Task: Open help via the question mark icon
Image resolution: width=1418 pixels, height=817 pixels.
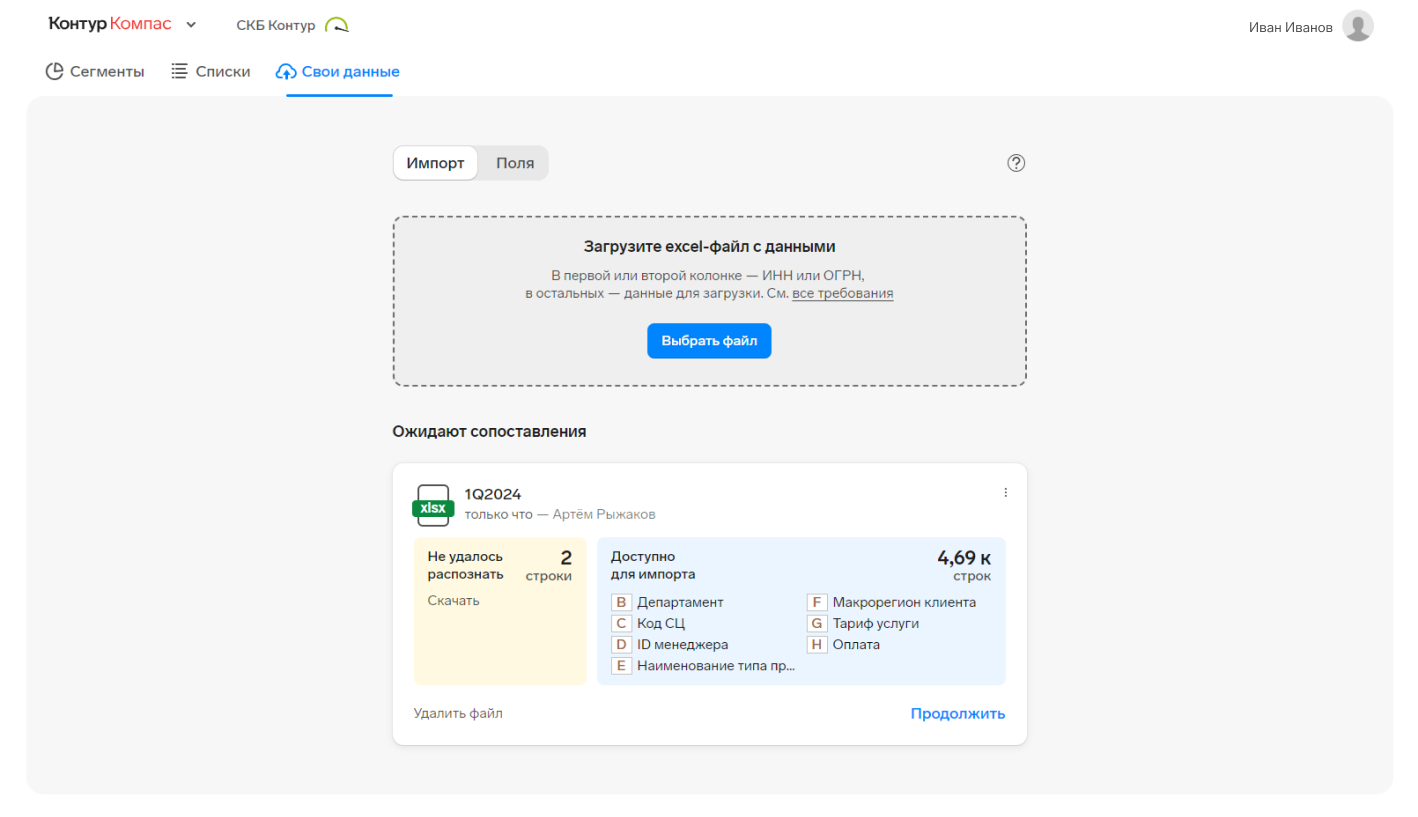Action: pos(1016,163)
